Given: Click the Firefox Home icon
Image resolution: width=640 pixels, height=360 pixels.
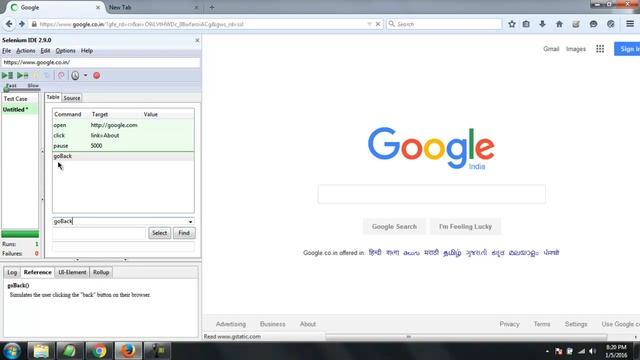Looking at the screenshot, I should pos(559,24).
